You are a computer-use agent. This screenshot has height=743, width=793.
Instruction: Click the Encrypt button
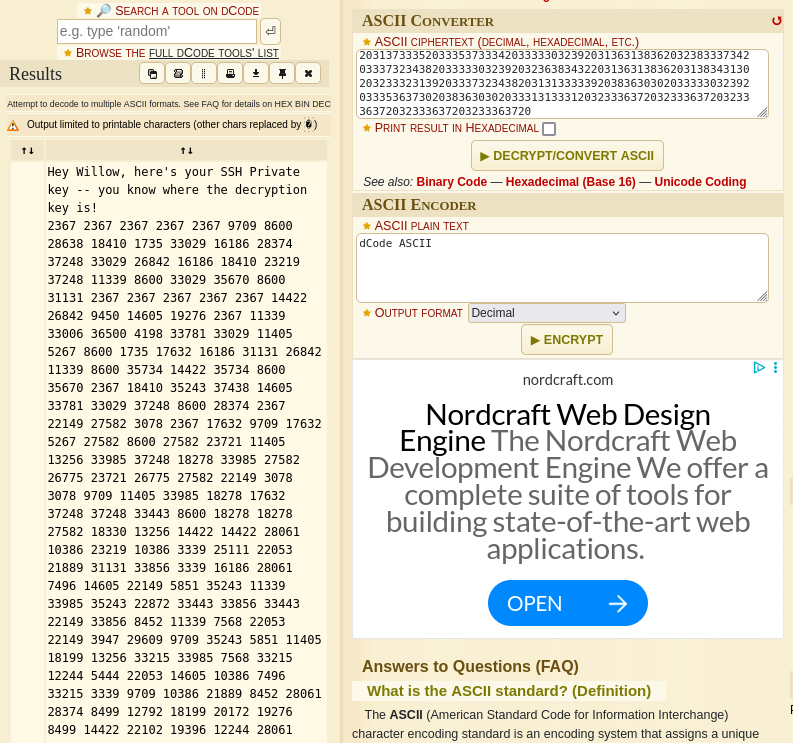pos(566,340)
